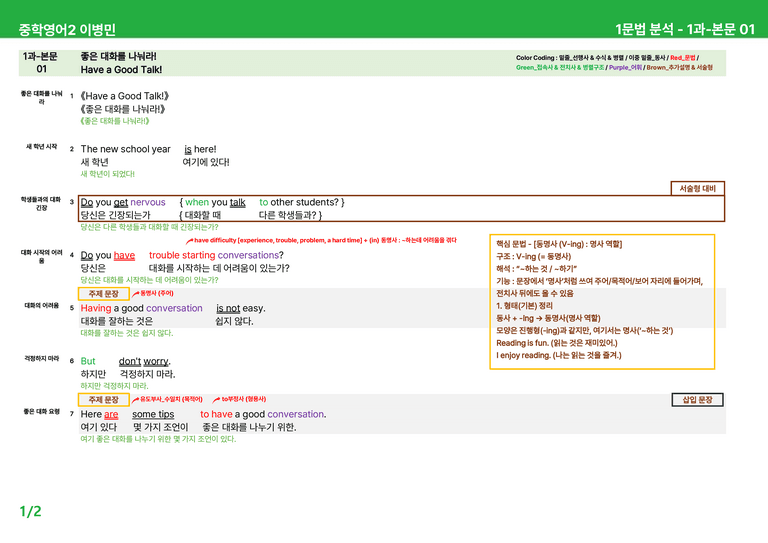
Task: Click example 'I enjoy reading. (나는 읽는 것을 즐겨.)'
Action: 559,355
